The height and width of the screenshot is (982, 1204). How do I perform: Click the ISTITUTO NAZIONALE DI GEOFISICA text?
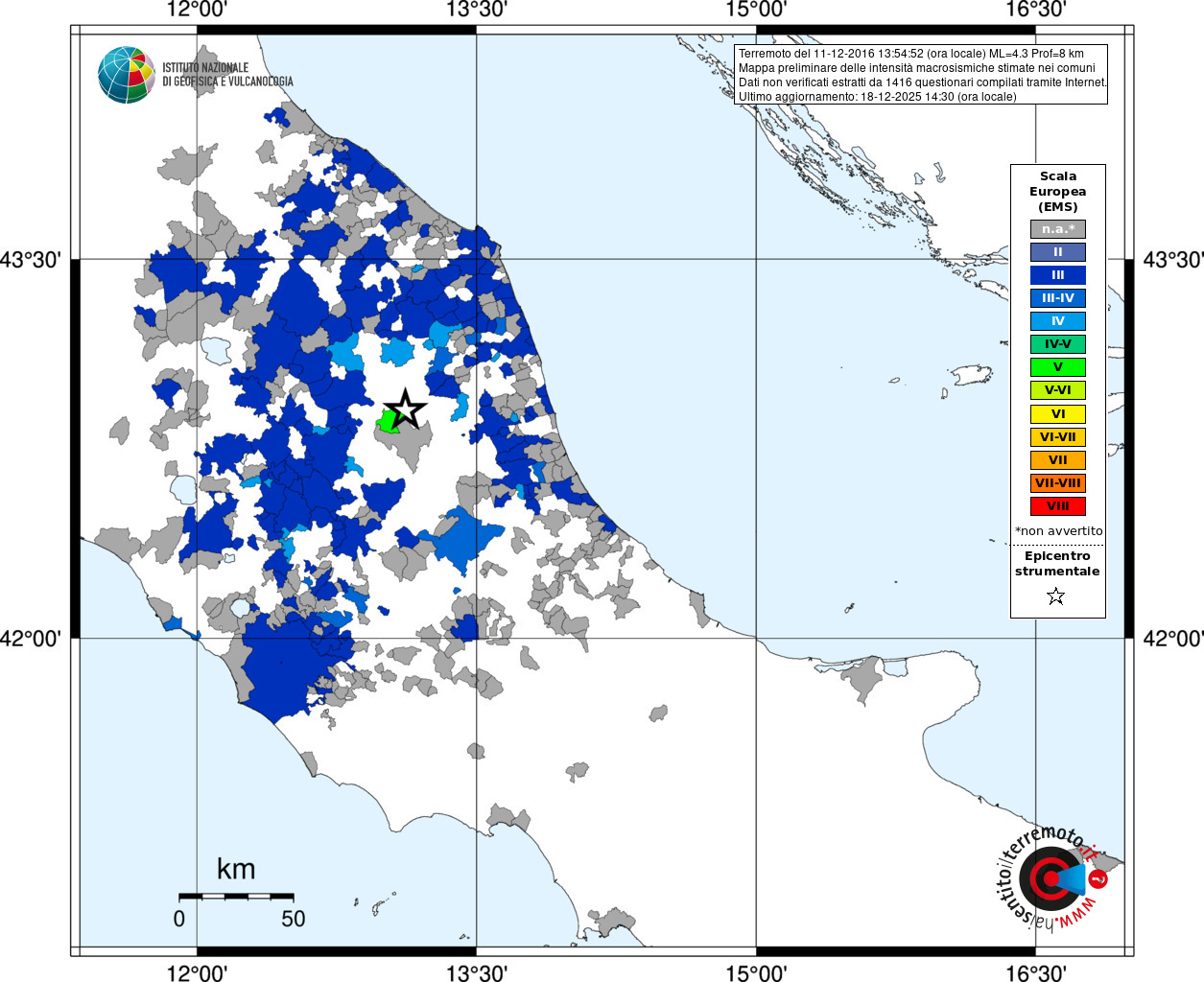point(227,75)
